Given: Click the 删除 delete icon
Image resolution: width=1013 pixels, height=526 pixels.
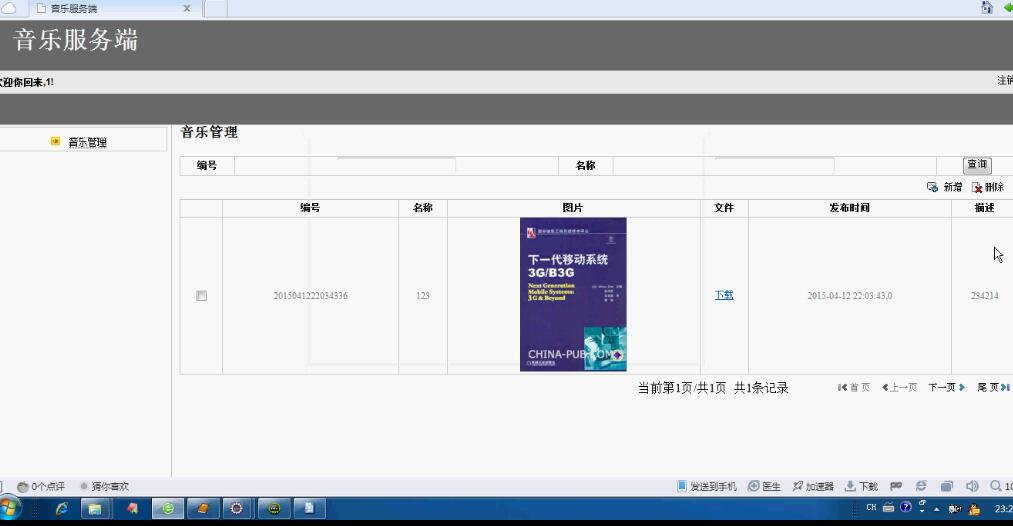Looking at the screenshot, I should click(977, 187).
